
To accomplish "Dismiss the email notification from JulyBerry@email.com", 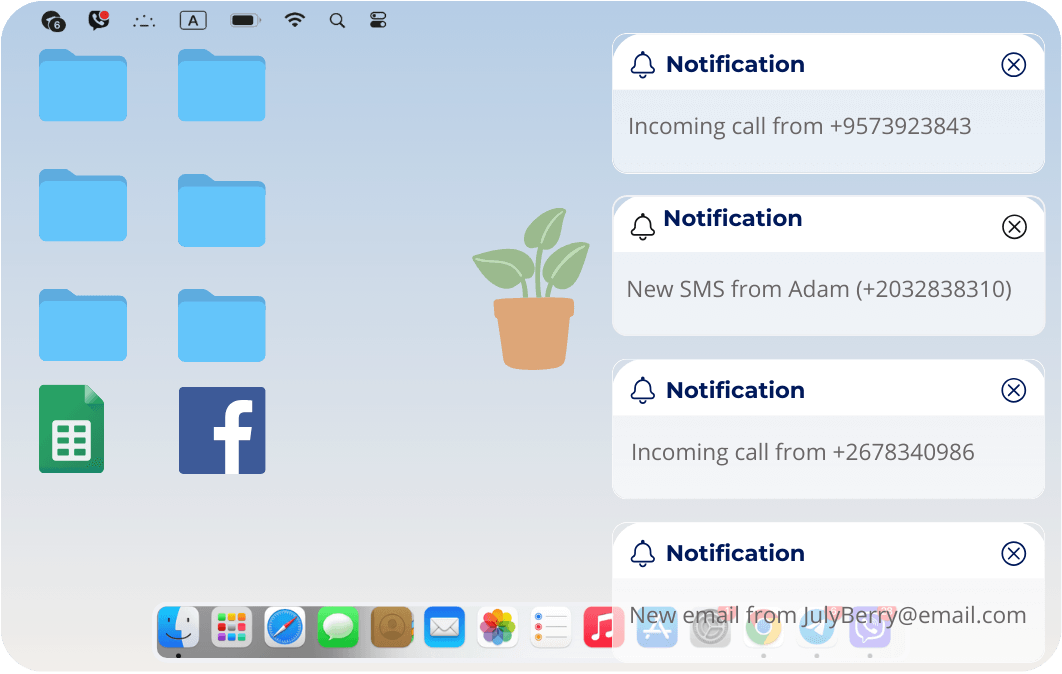I will click(1014, 553).
